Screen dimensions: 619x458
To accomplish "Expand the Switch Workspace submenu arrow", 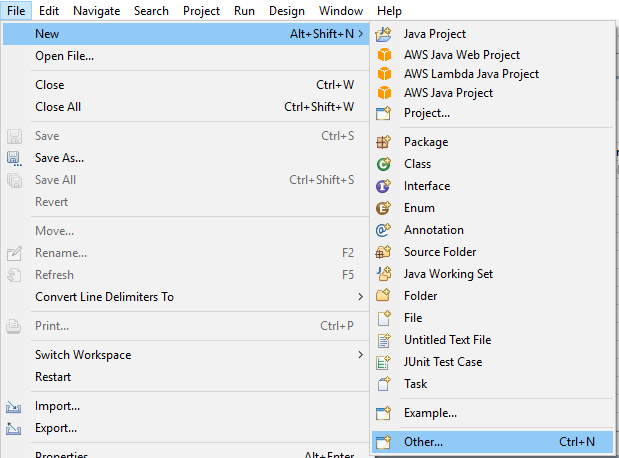I will pyautogui.click(x=360, y=355).
